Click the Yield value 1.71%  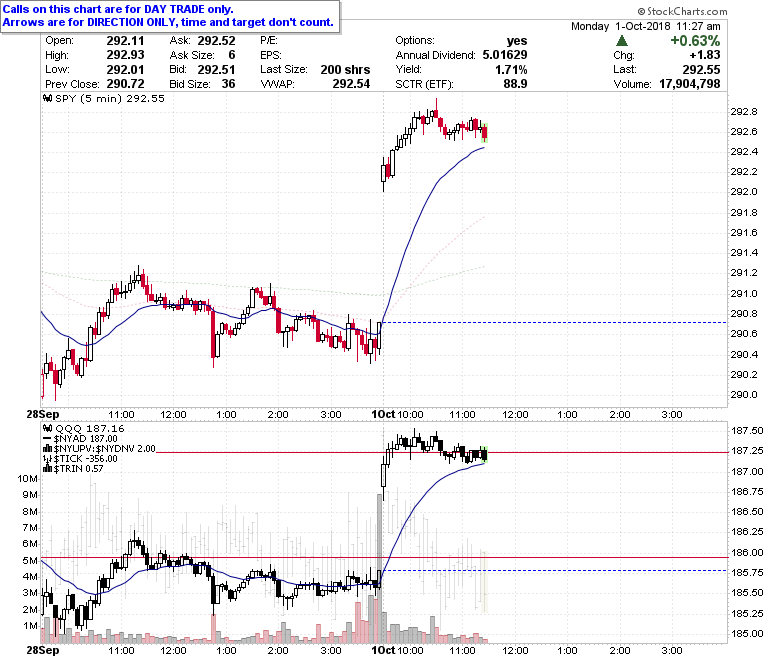click(511, 70)
